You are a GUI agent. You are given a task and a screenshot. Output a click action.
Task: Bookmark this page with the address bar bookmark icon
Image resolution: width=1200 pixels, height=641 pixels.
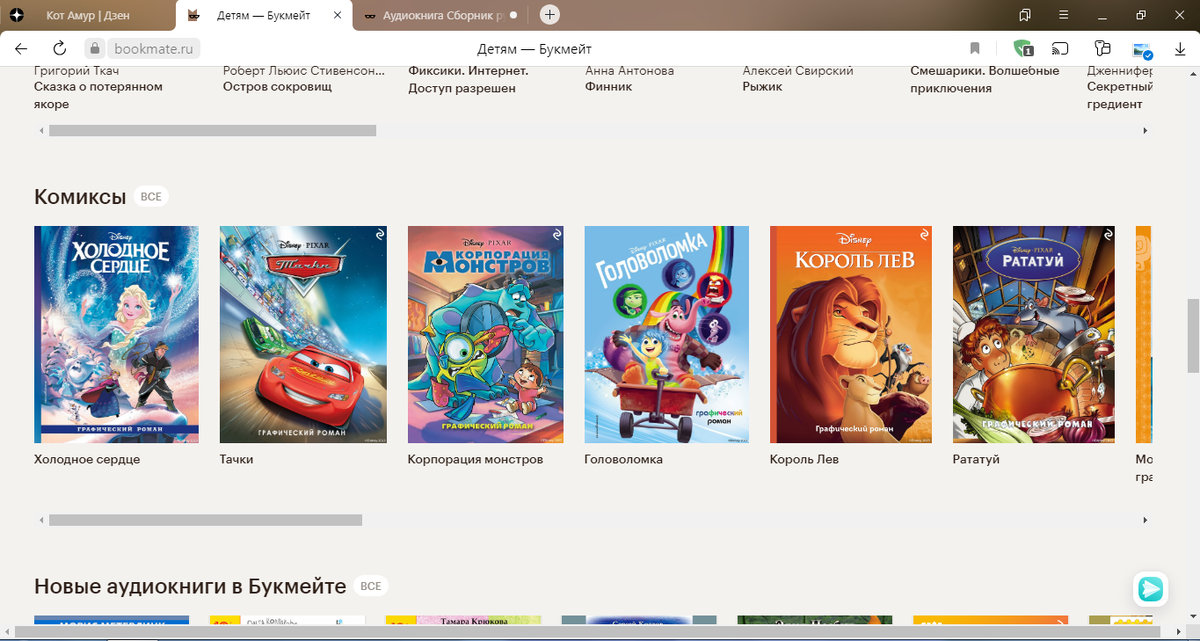[975, 48]
